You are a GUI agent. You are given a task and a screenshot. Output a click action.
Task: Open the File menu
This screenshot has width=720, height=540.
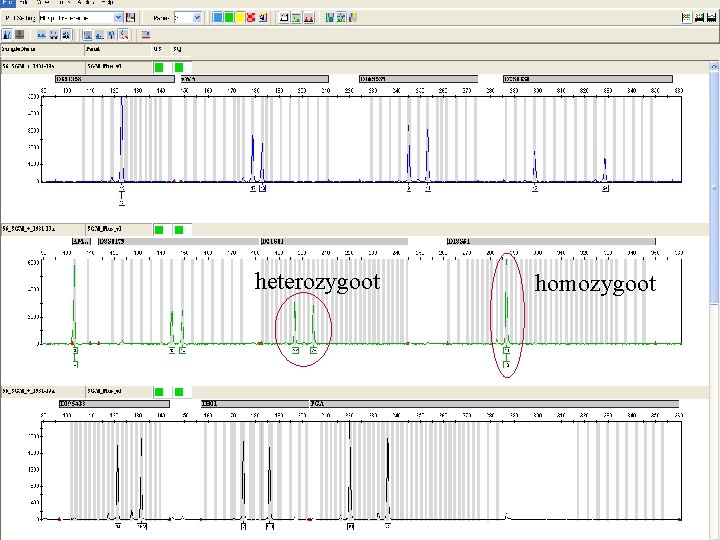[x=5, y=3]
